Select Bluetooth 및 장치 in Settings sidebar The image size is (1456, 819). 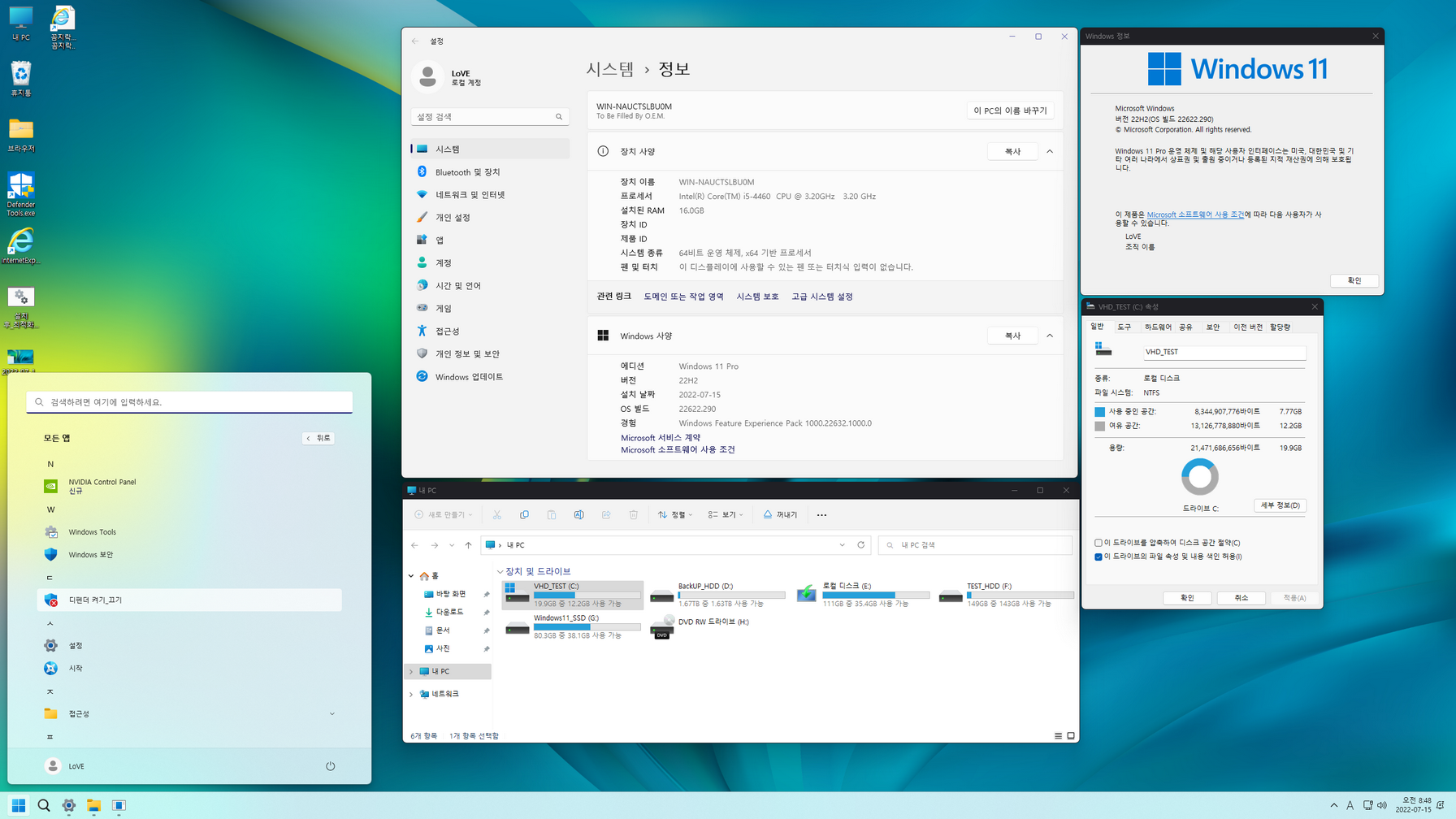coord(490,172)
